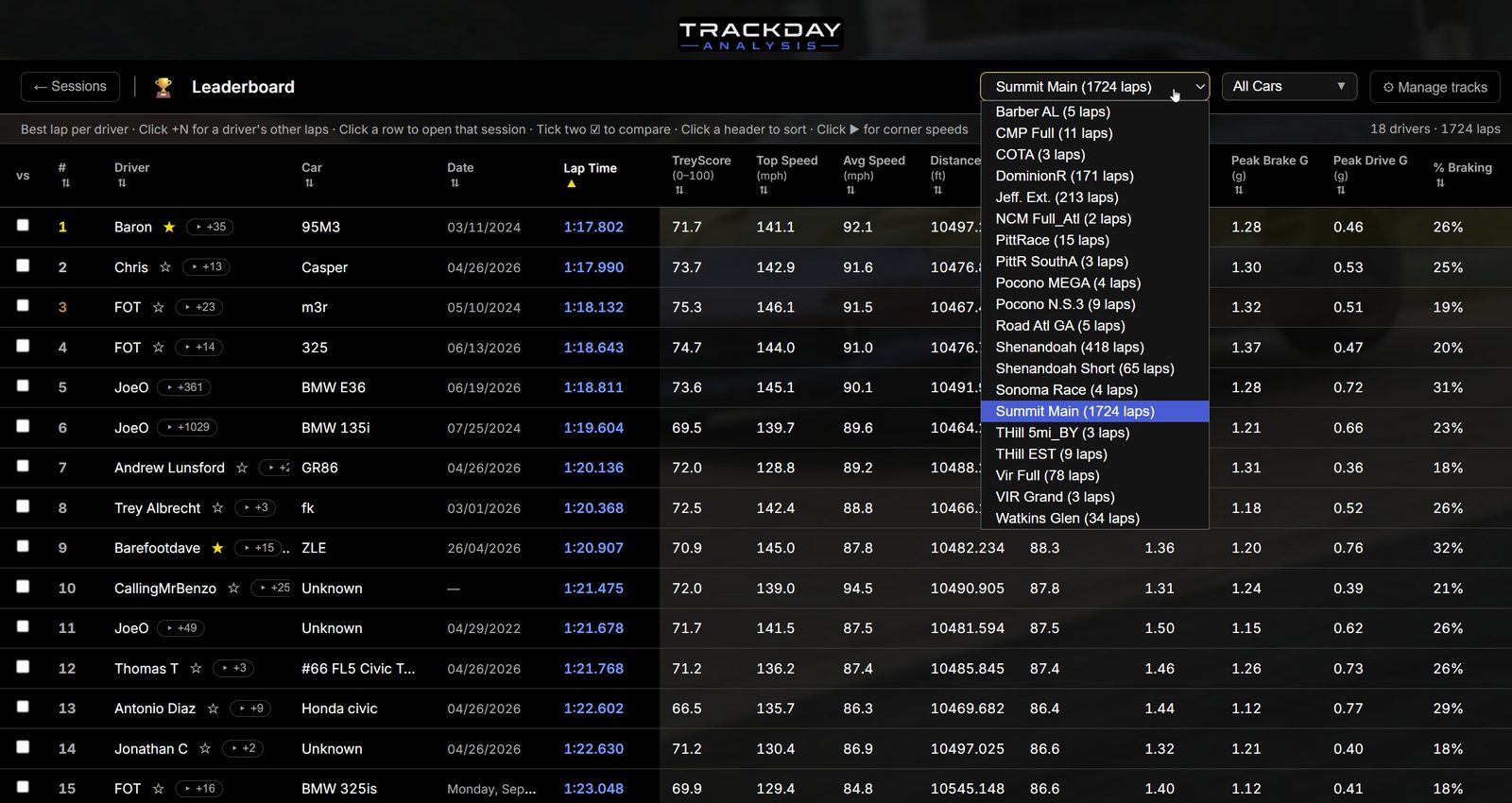Viewport: 1512px width, 803px height.
Task: Toggle favorite star for Andrew Lunsford
Action: pos(242,468)
